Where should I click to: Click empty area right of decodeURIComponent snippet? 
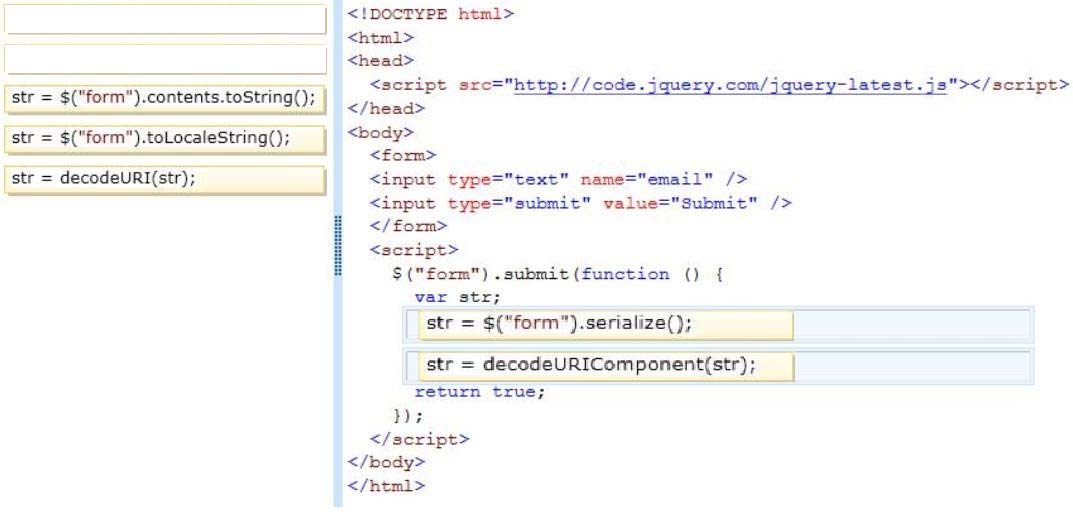(x=910, y=365)
